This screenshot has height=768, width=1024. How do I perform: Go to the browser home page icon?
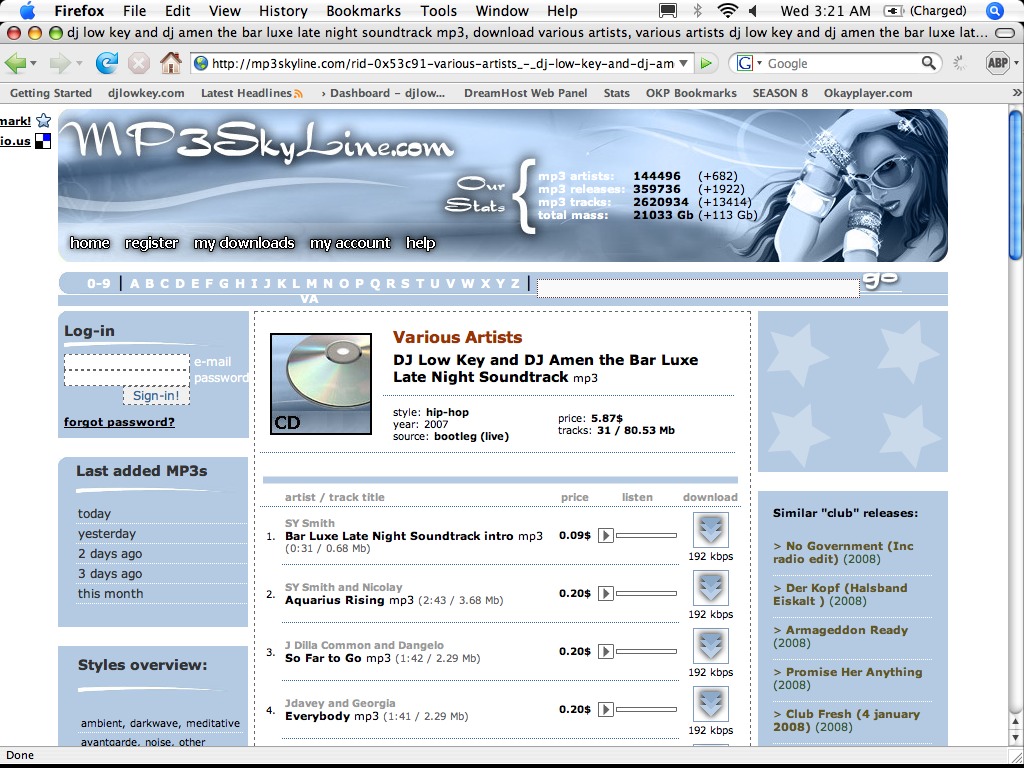(170, 63)
